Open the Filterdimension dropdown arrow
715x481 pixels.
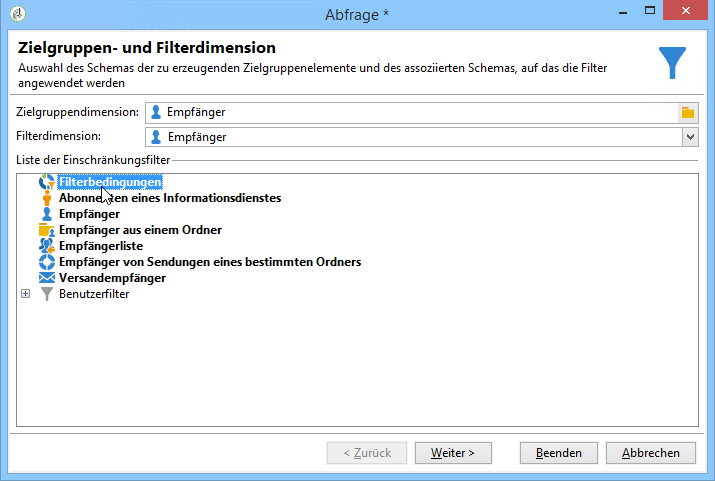[690, 137]
